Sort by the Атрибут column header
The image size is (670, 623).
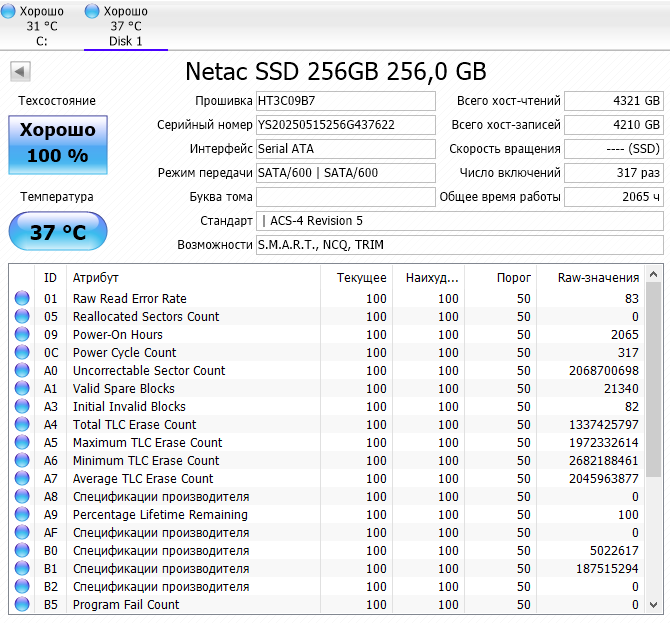pos(95,277)
